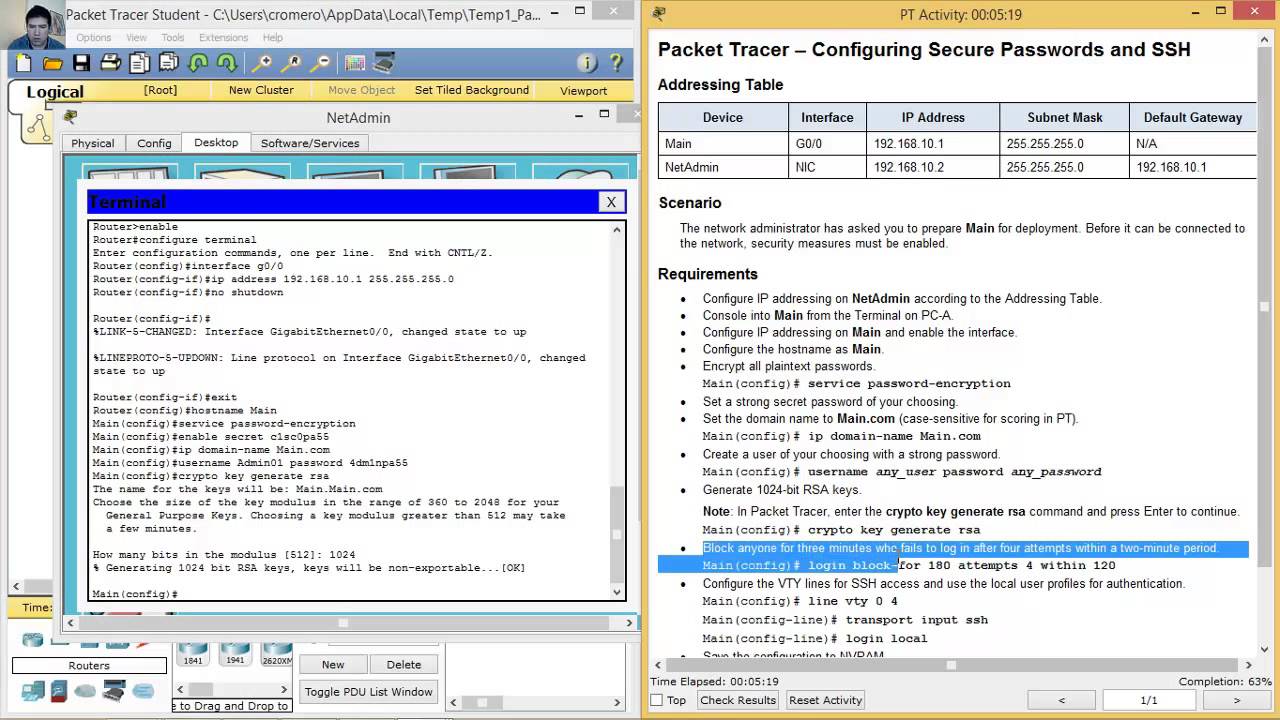Select the Custom Made Devices category icon
This screenshot has height=720, width=1280.
114,691
